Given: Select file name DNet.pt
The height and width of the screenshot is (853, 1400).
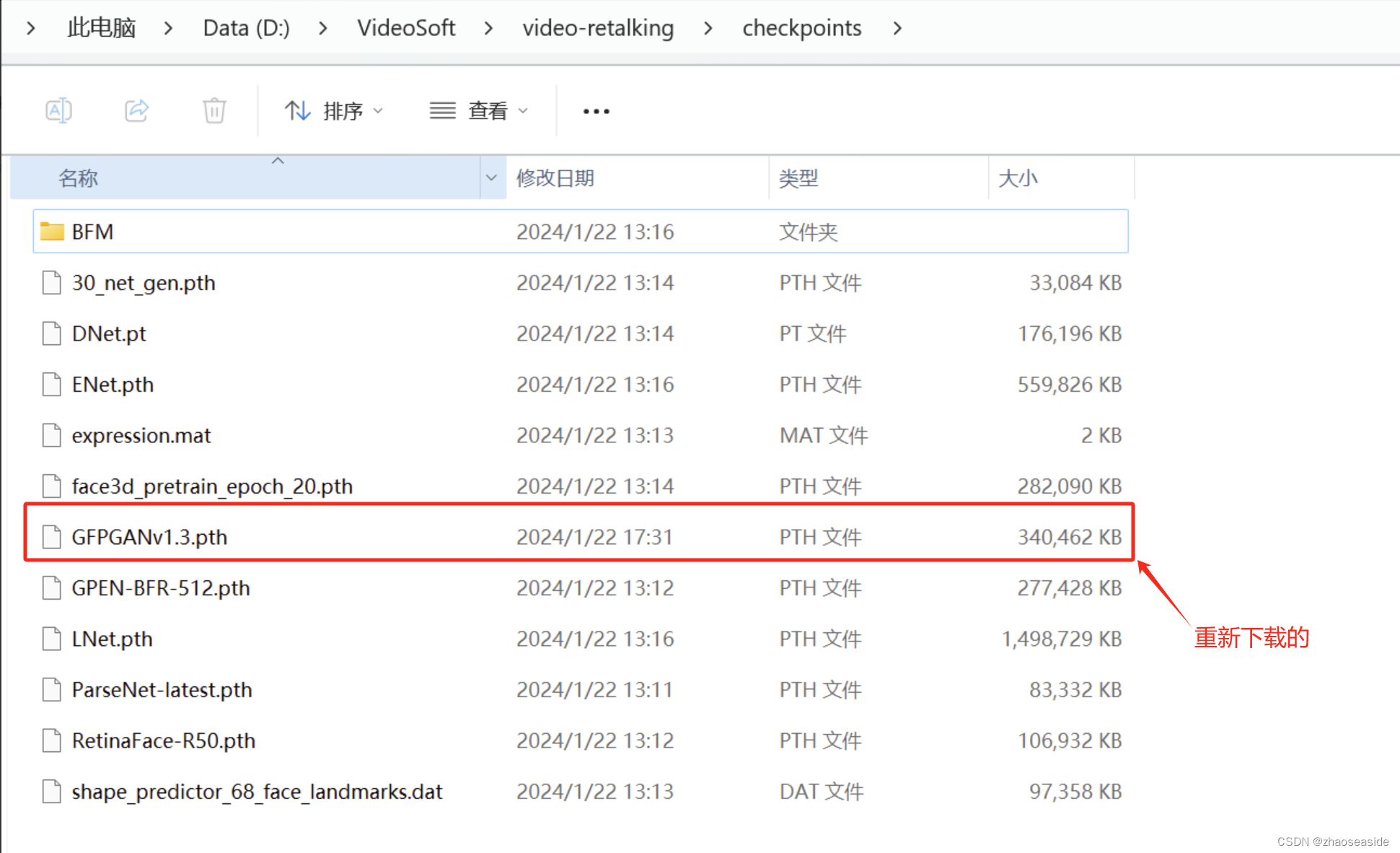Looking at the screenshot, I should 109,333.
